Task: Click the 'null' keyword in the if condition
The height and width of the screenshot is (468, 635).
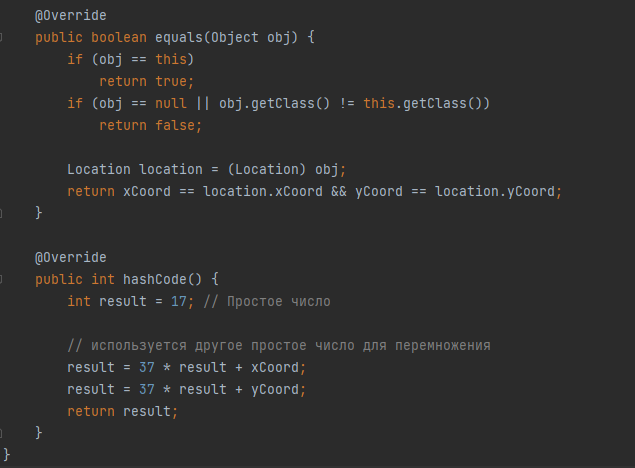Action: [x=171, y=103]
